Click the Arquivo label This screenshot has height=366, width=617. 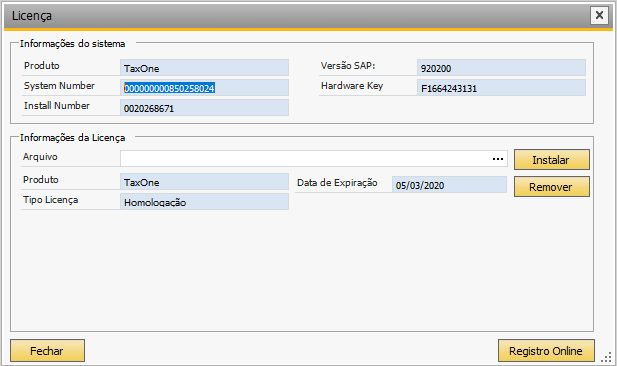pyautogui.click(x=40, y=157)
